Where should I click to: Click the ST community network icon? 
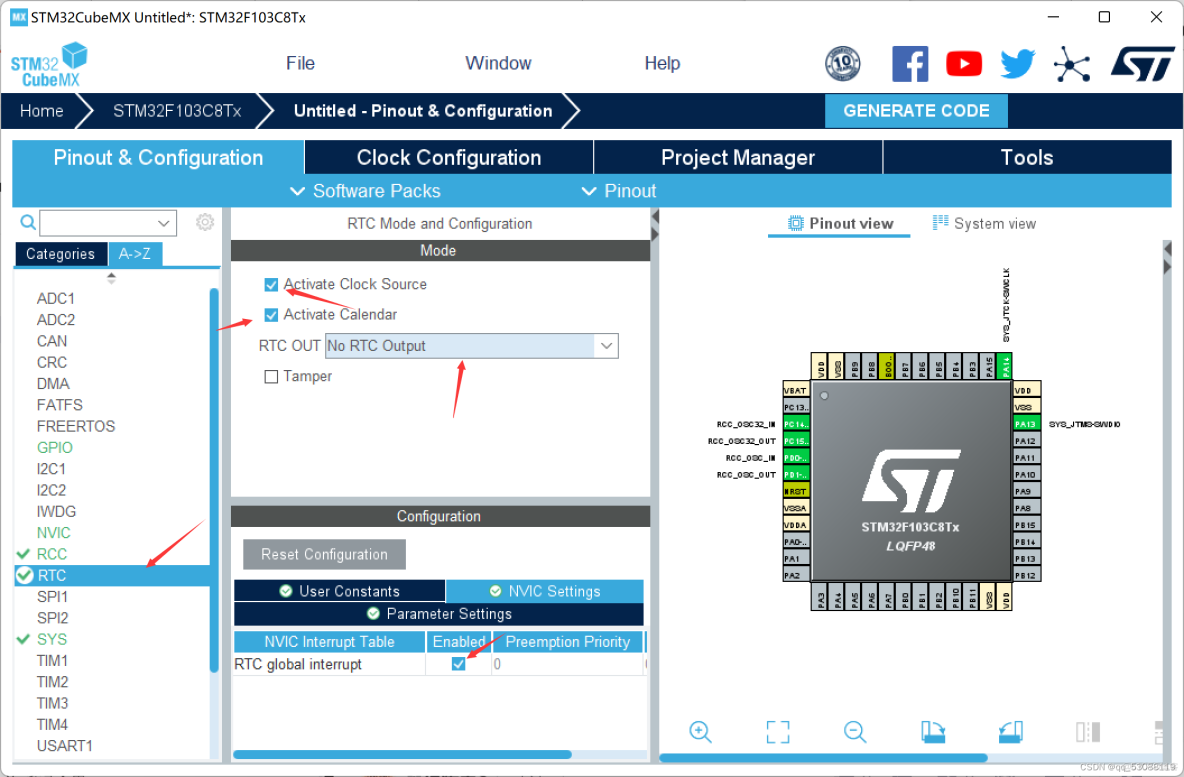(1071, 64)
